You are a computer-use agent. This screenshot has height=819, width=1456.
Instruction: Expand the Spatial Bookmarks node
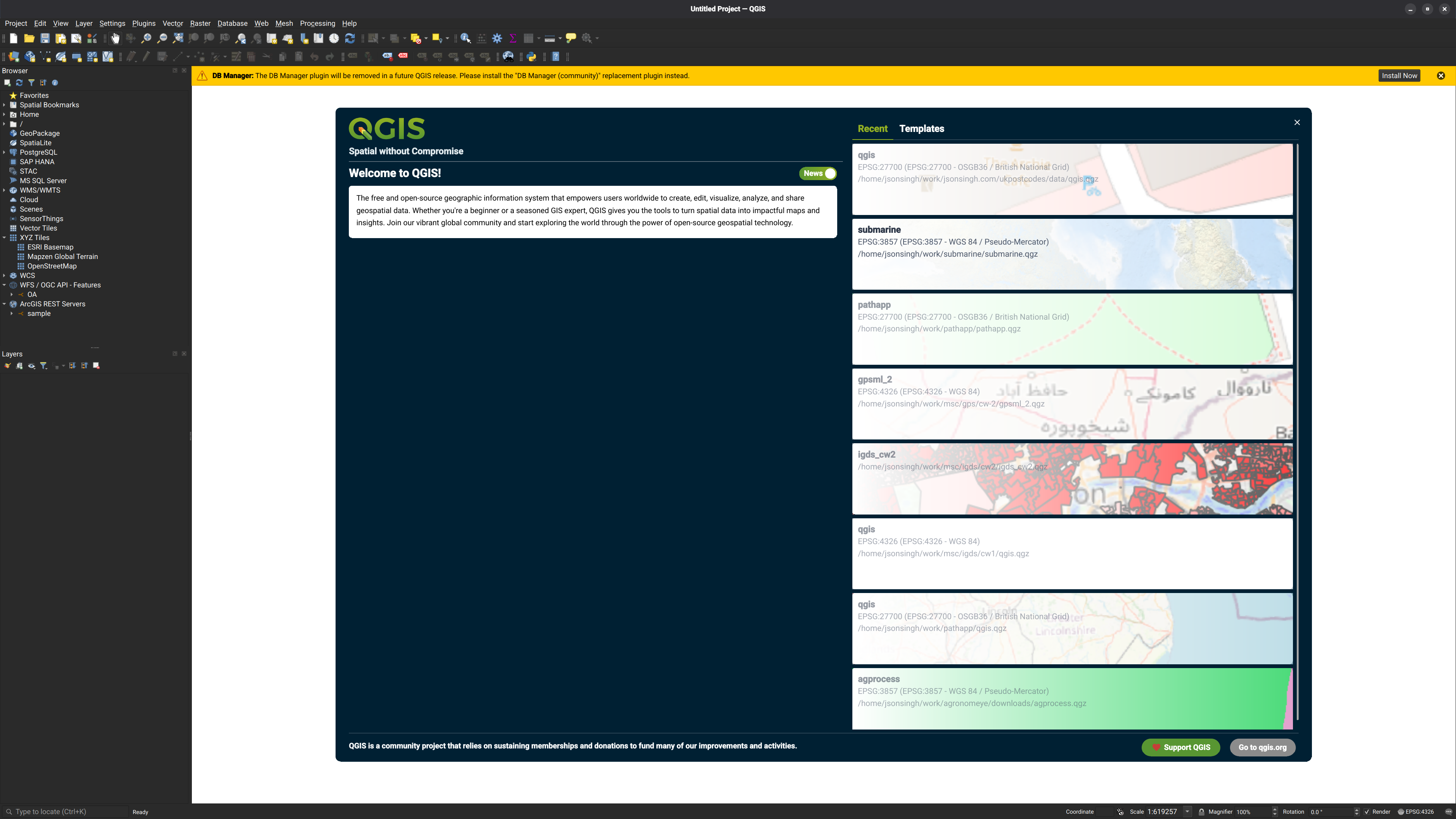tap(4, 105)
